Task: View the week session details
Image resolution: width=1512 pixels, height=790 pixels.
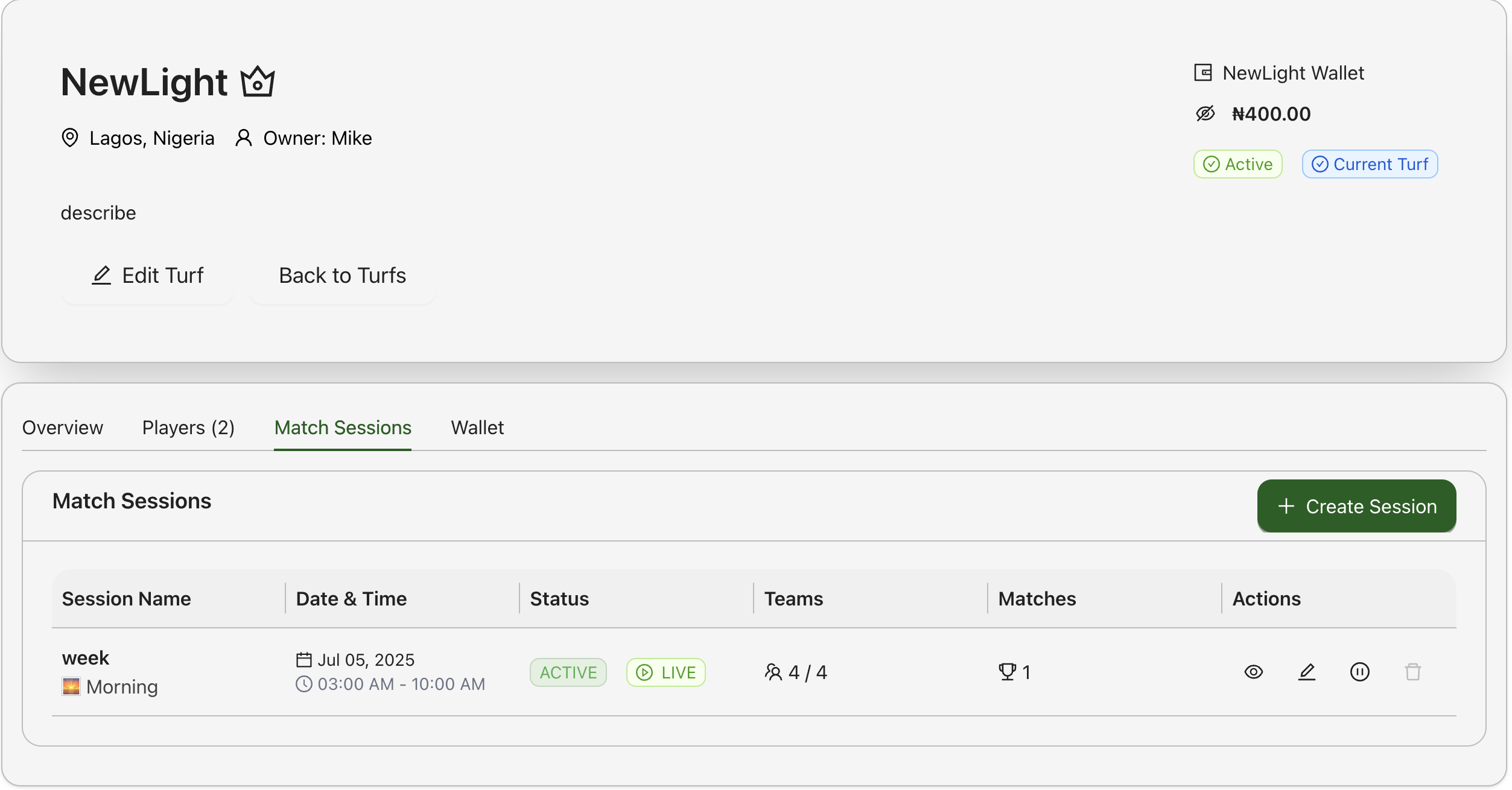Action: [1253, 672]
